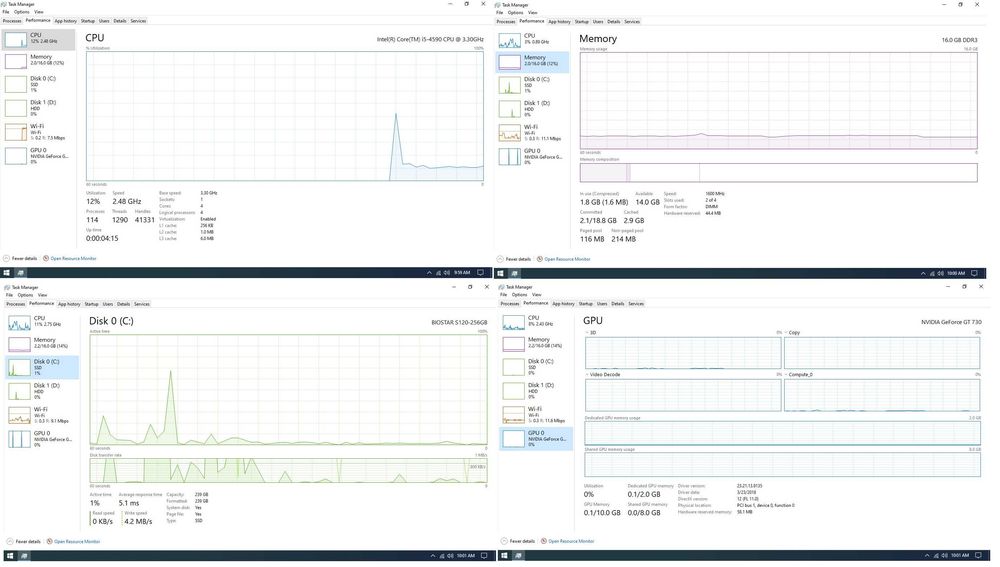Switch to the Processes tab in the CPU window
Screen dimensions: 1000x567
pos(12,20)
